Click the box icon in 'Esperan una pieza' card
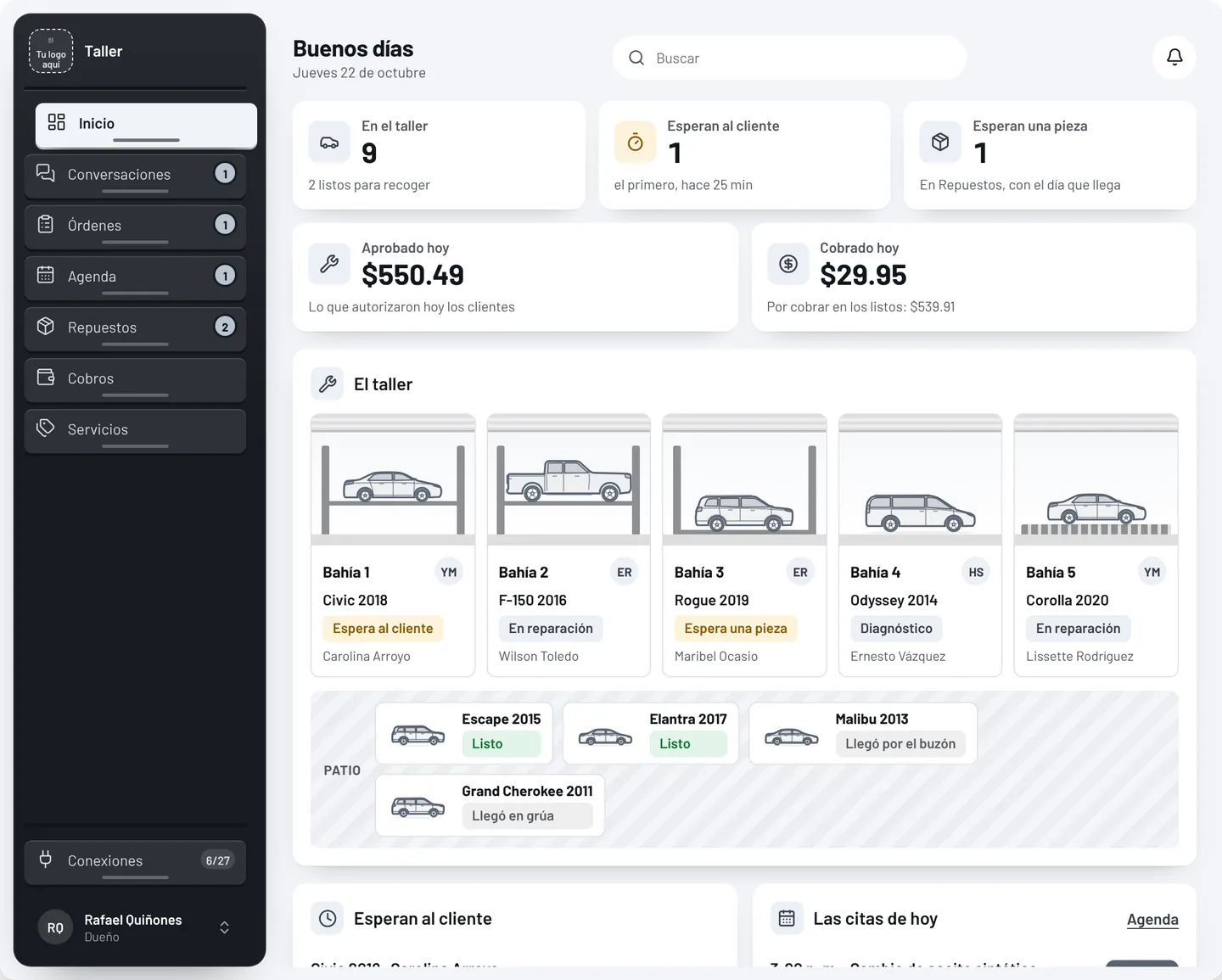The width and height of the screenshot is (1222, 980). [940, 143]
